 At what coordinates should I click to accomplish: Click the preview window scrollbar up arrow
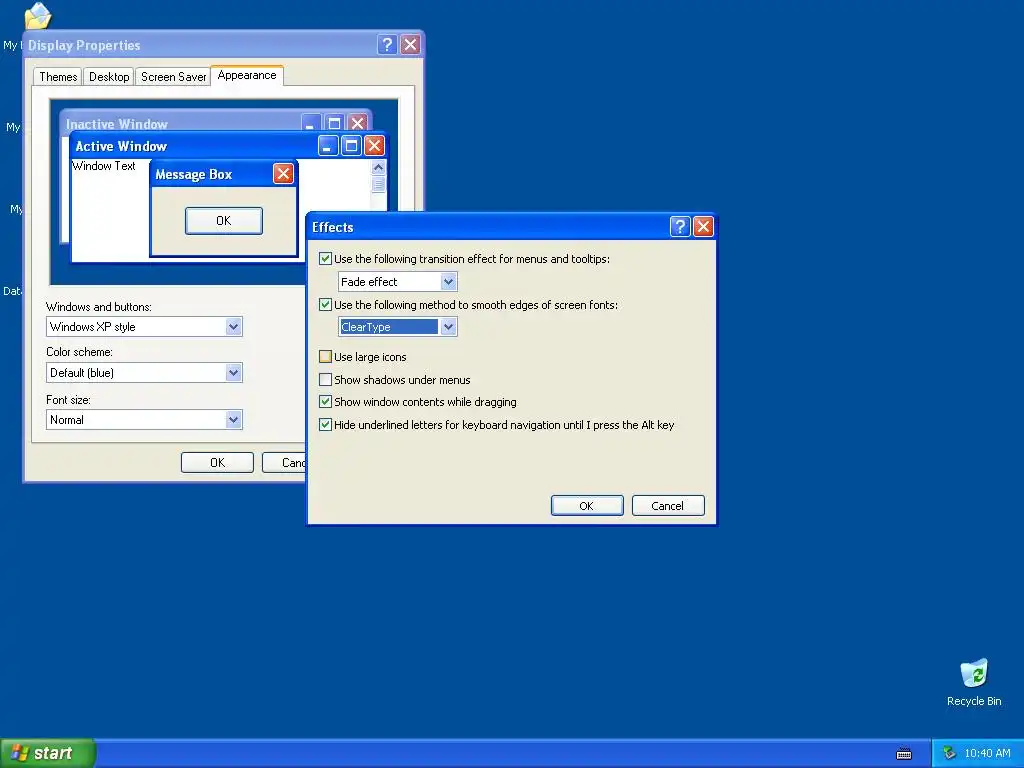(378, 168)
